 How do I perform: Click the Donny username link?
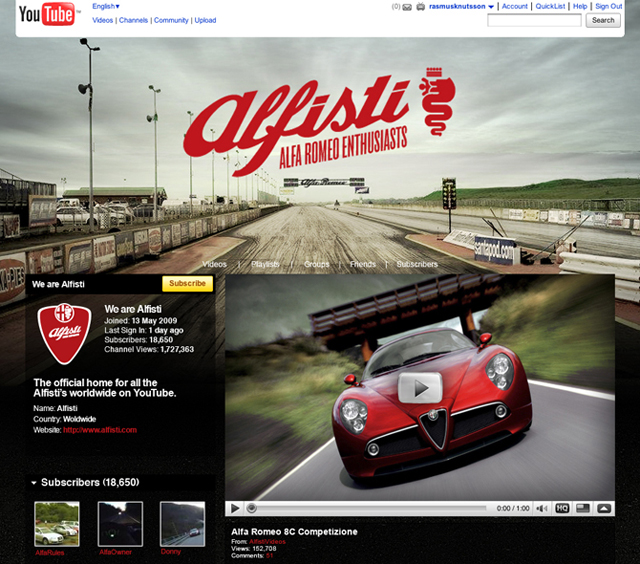pyautogui.click(x=171, y=552)
